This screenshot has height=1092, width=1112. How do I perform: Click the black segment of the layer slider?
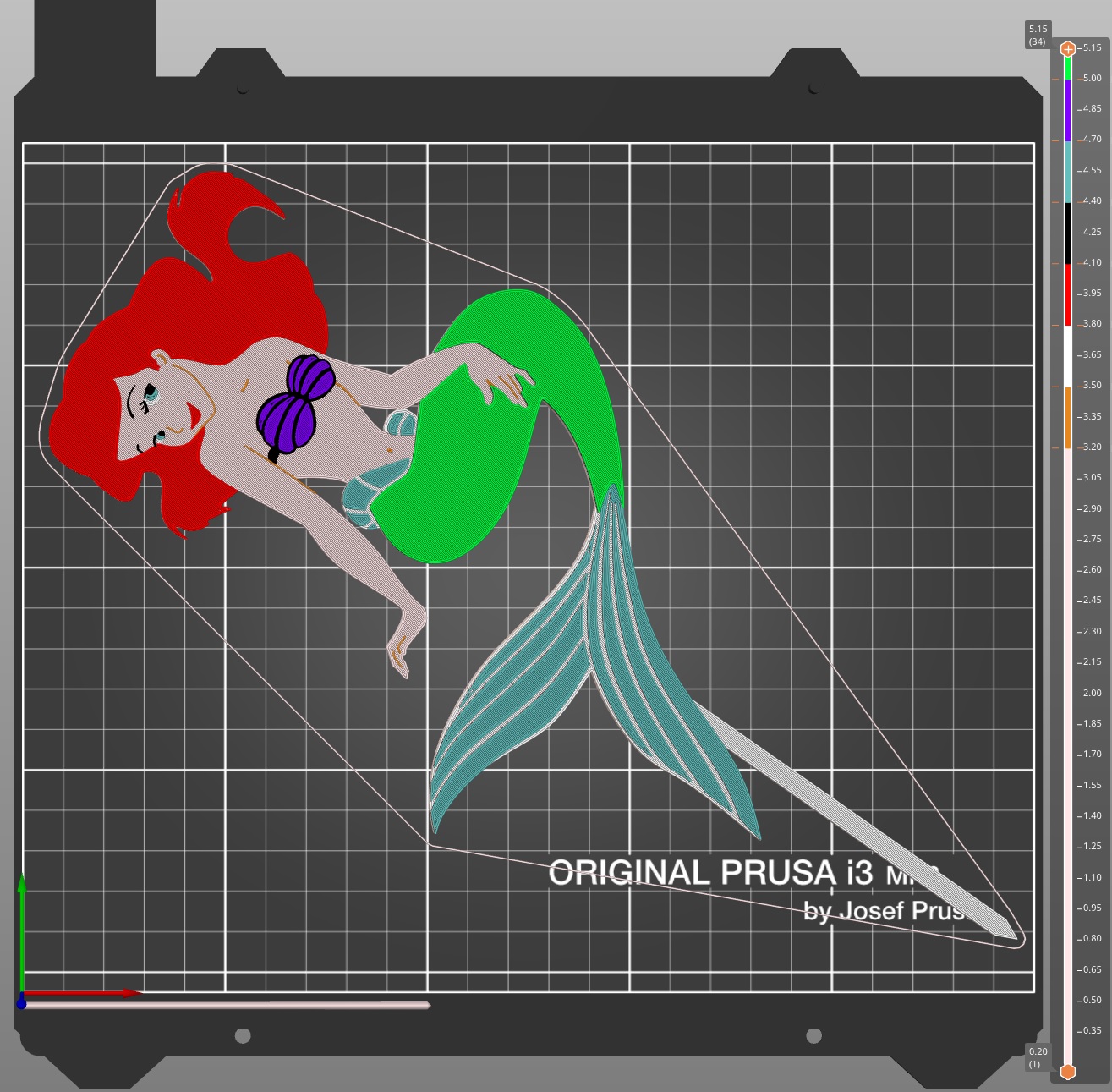(x=1068, y=233)
